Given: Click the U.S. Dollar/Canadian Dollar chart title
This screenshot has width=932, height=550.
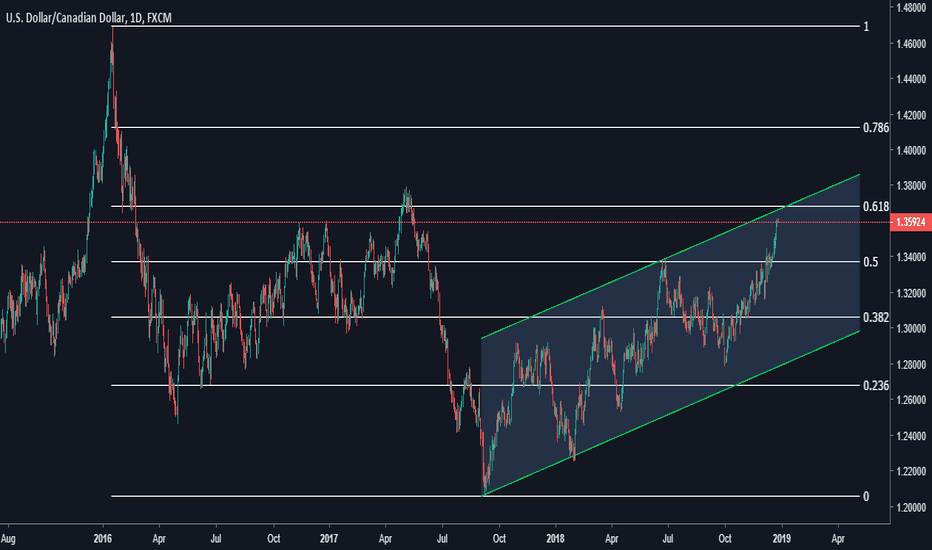Looking at the screenshot, I should pyautogui.click(x=89, y=18).
